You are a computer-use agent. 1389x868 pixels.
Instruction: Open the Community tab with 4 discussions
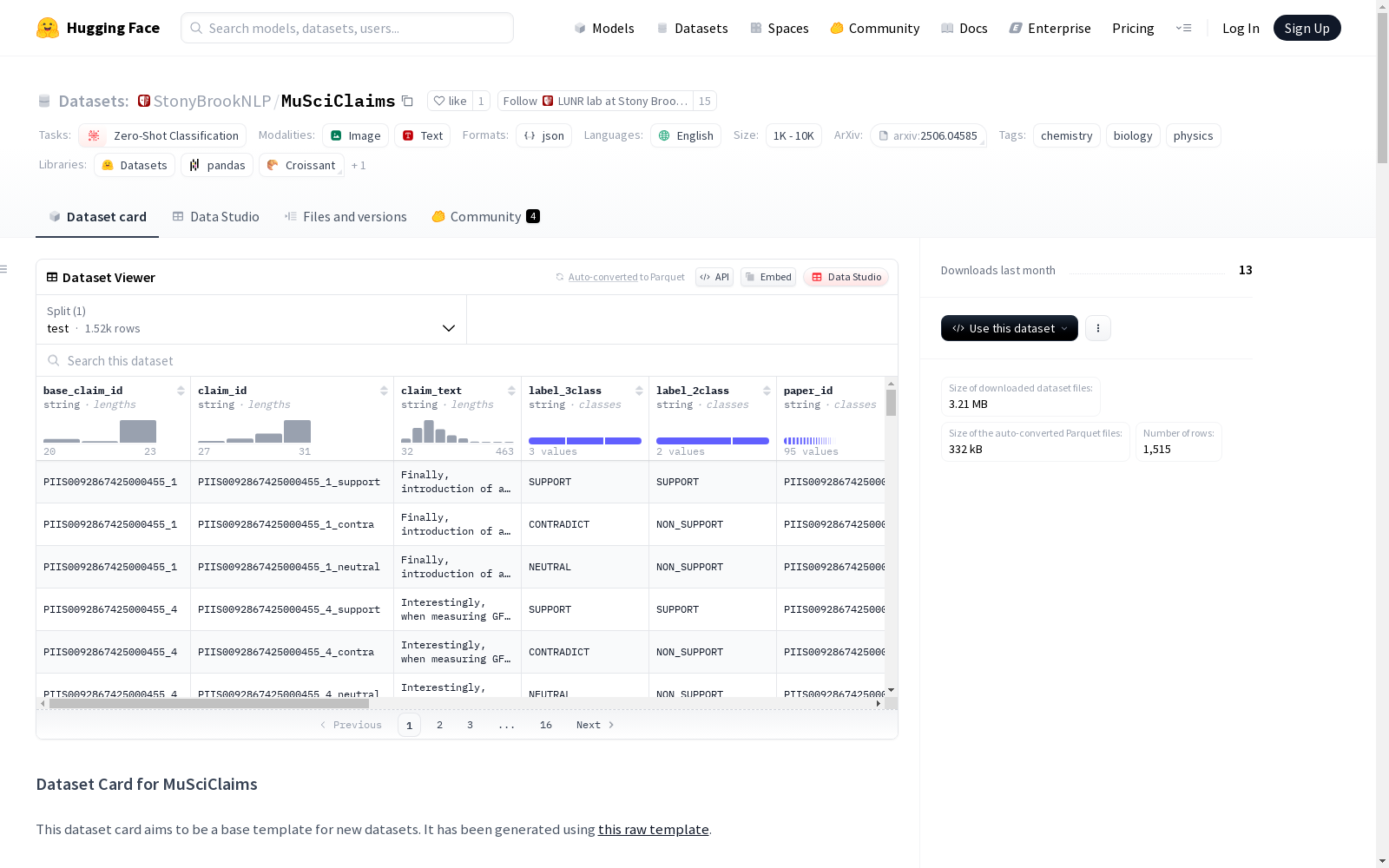point(486,216)
